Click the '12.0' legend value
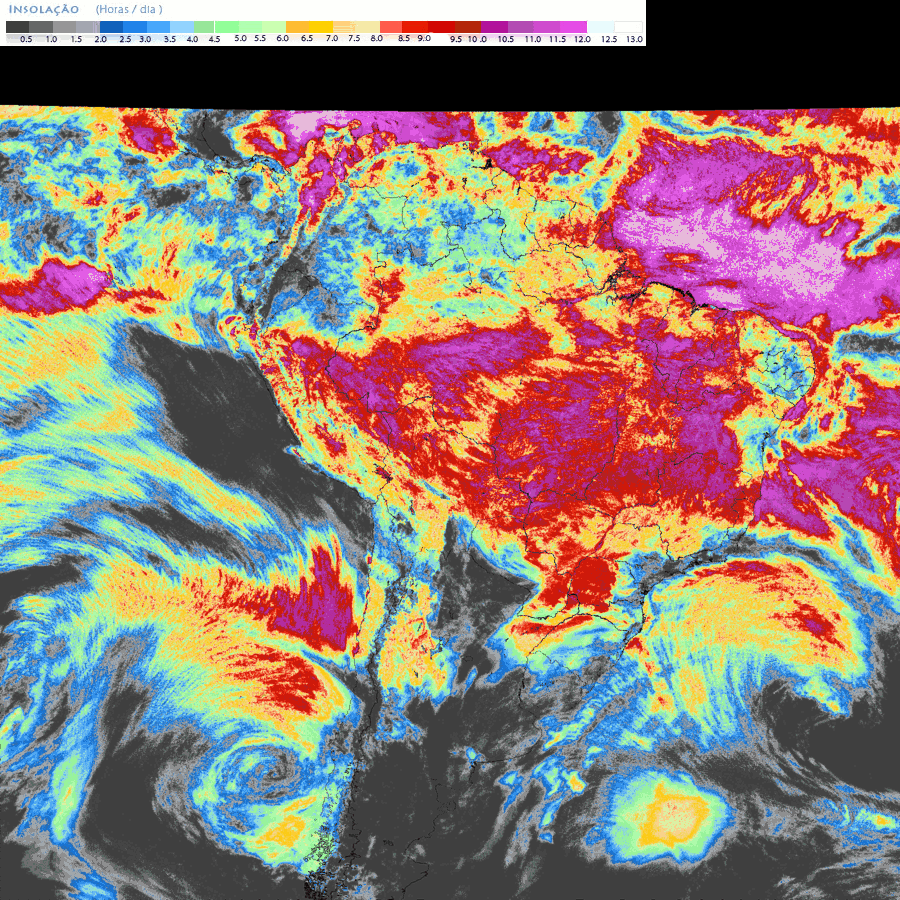 click(x=582, y=39)
